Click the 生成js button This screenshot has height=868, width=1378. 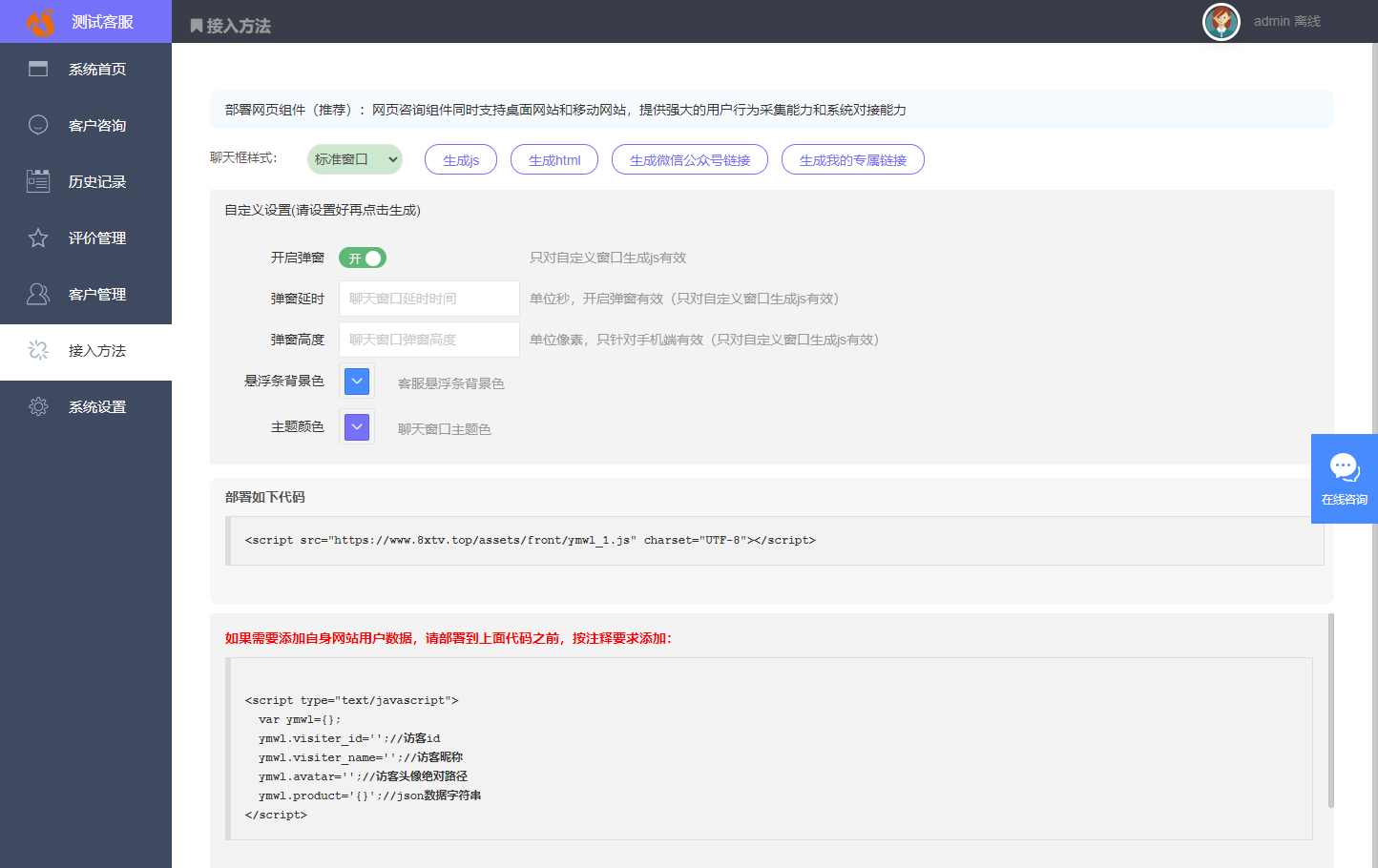pyautogui.click(x=461, y=159)
